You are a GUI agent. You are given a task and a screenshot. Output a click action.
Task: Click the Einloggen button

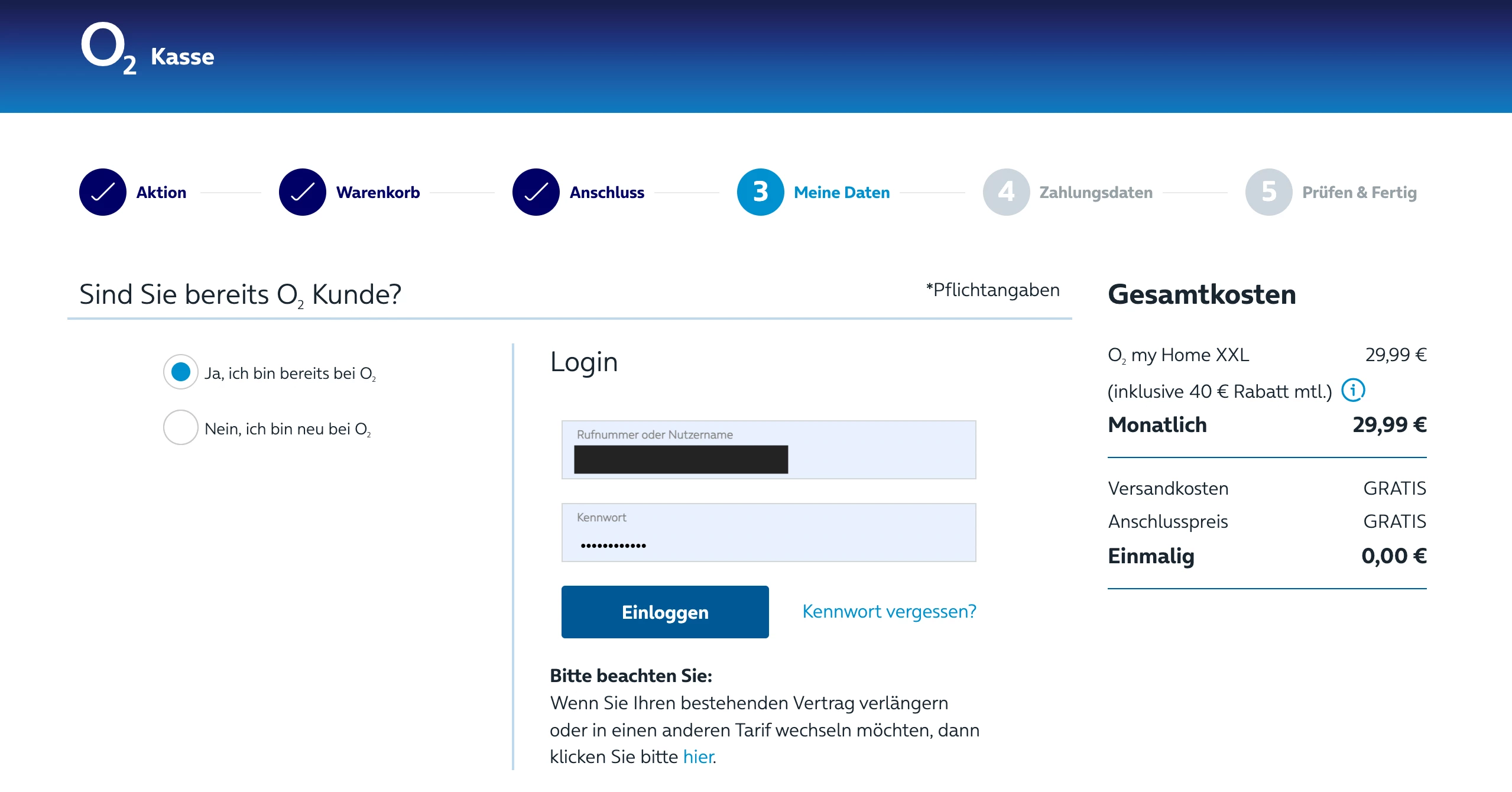point(665,612)
